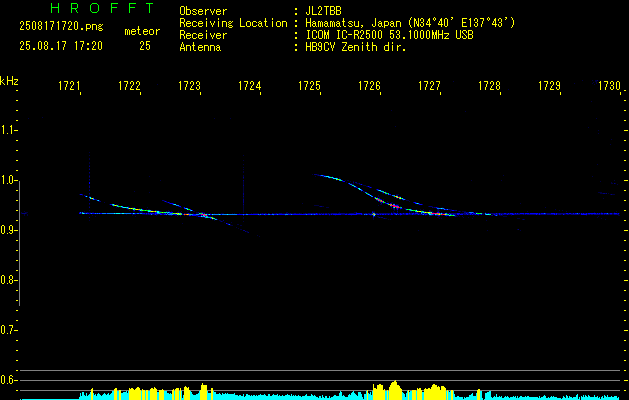Click HB9CV Zenith dir. text
This screenshot has width=629, height=400.
(x=356, y=47)
